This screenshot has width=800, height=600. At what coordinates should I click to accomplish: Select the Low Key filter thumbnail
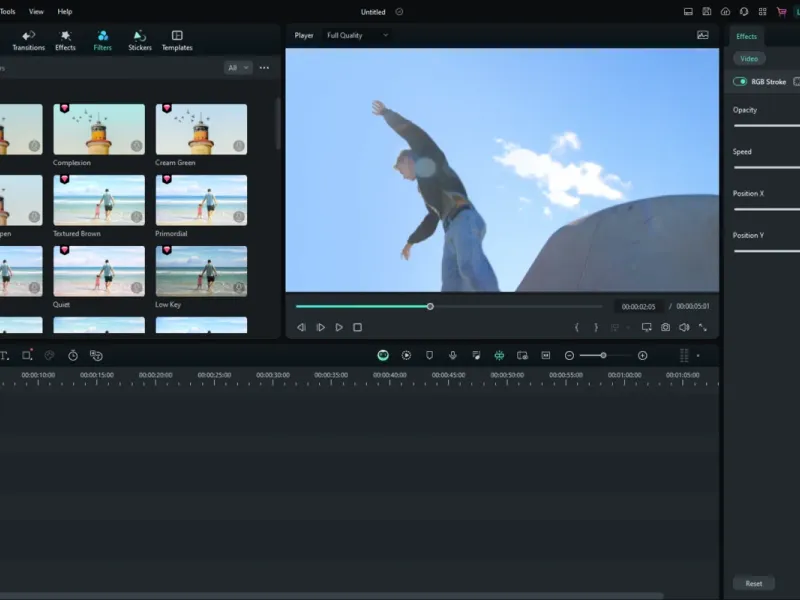pos(202,271)
